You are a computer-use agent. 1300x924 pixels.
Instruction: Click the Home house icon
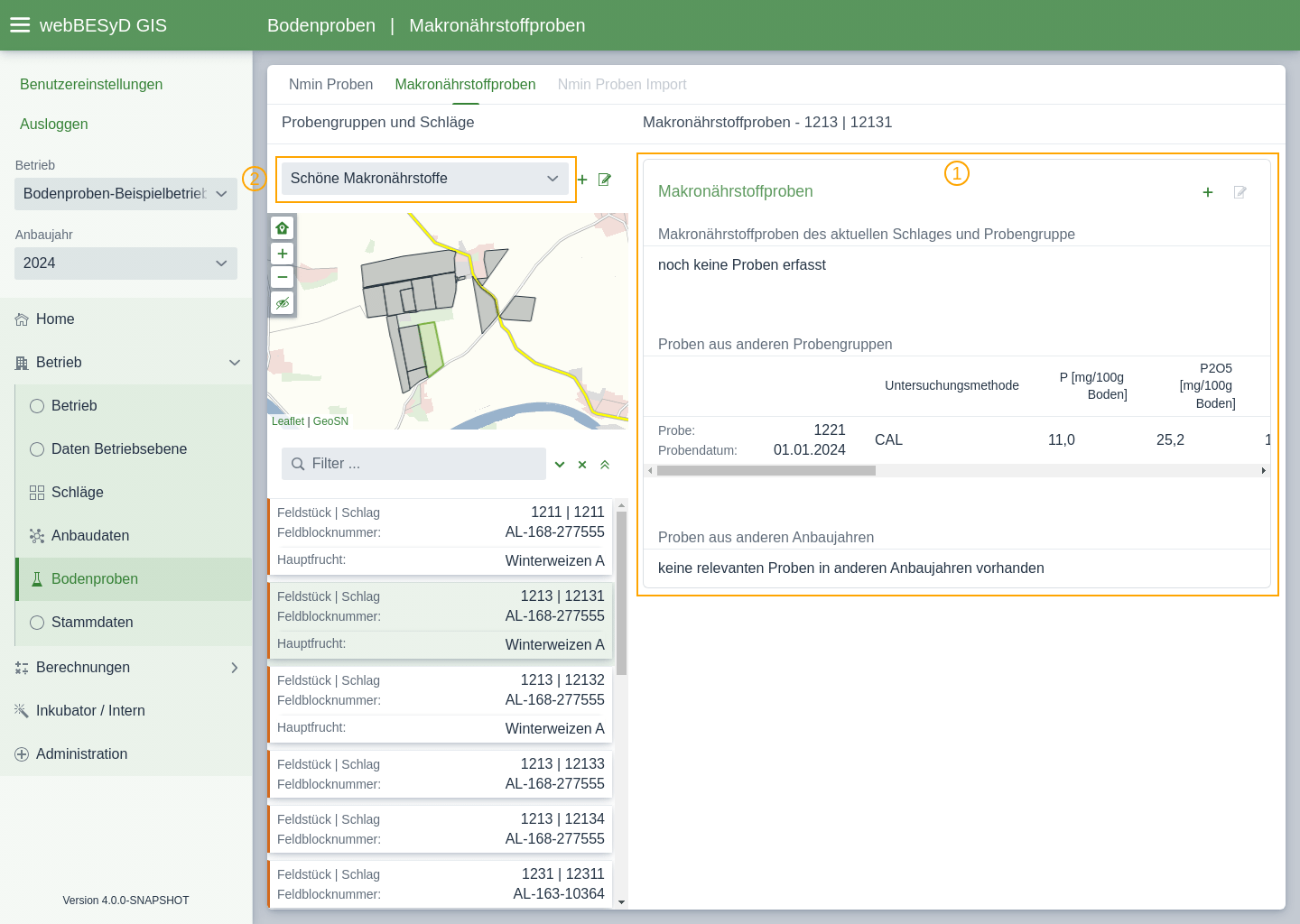(22, 319)
